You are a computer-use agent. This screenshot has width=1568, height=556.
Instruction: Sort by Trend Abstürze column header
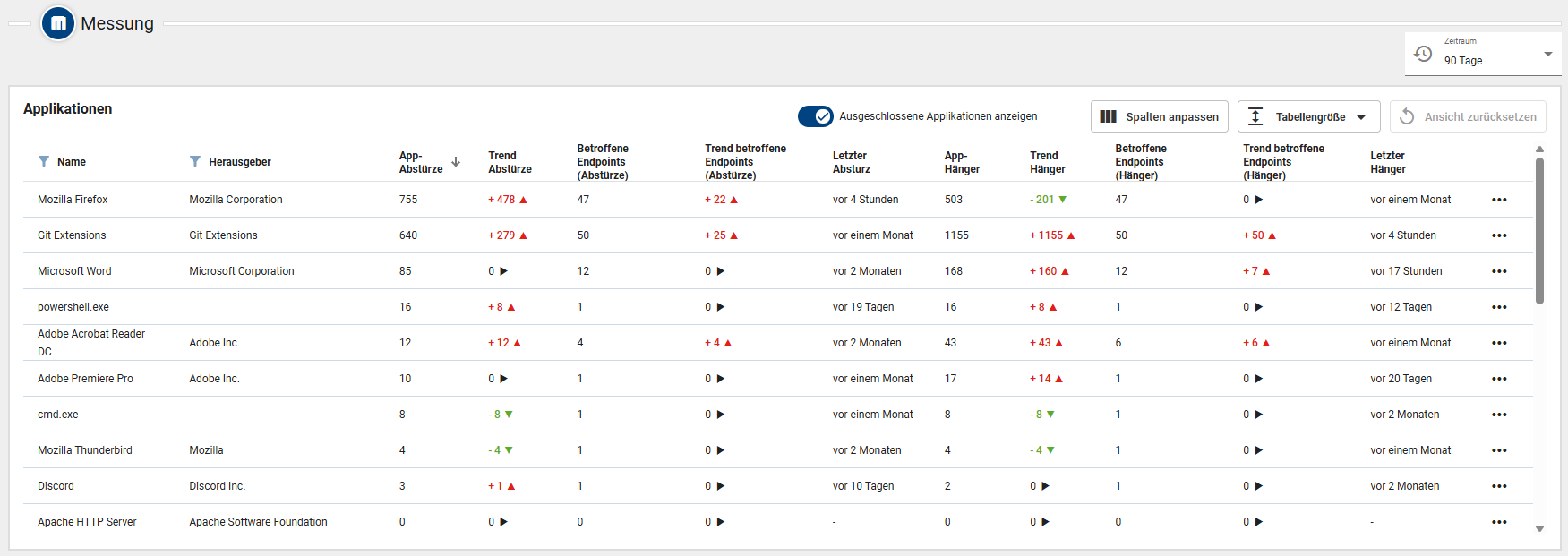coord(510,162)
